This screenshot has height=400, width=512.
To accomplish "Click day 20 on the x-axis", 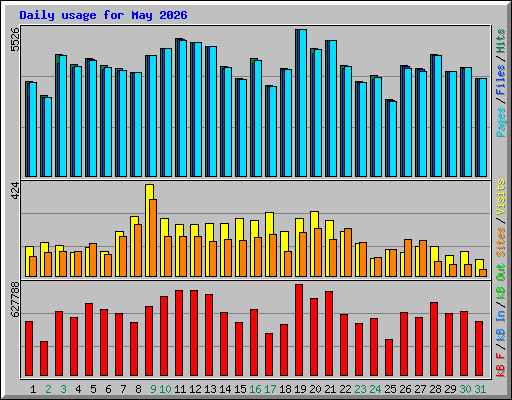I will 315,389.
